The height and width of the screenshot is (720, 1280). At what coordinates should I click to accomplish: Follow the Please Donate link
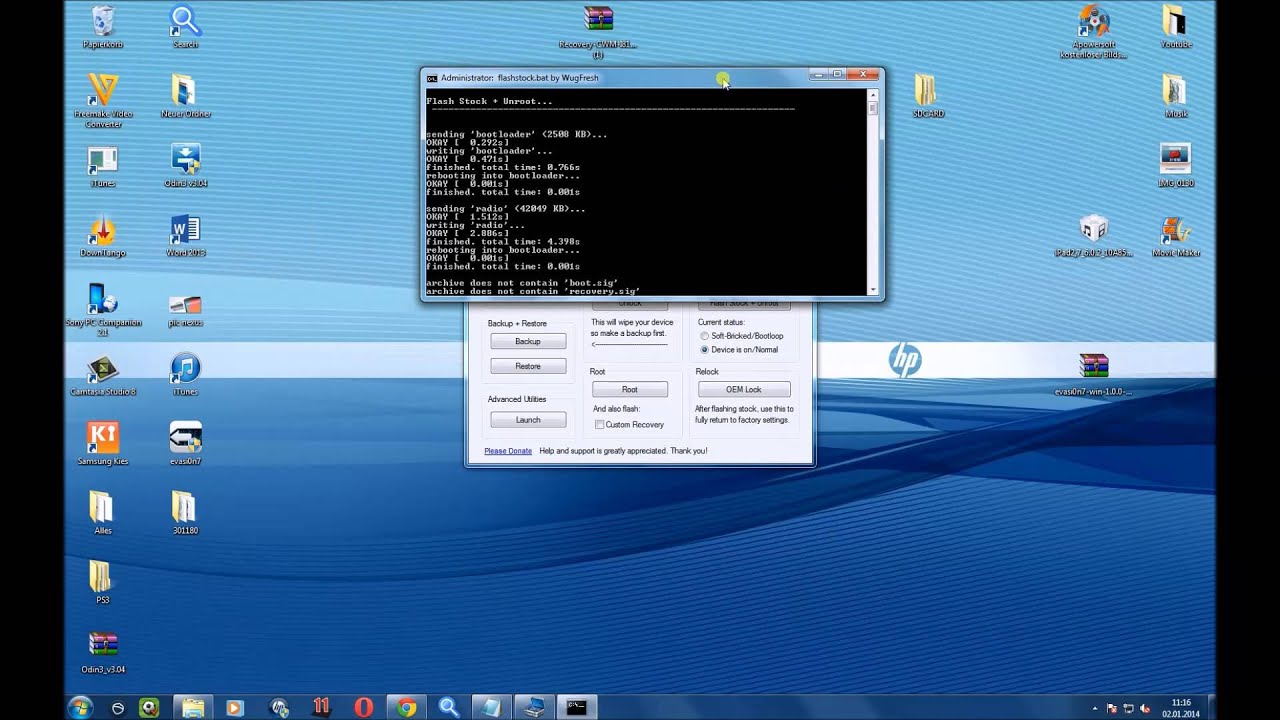coord(508,451)
